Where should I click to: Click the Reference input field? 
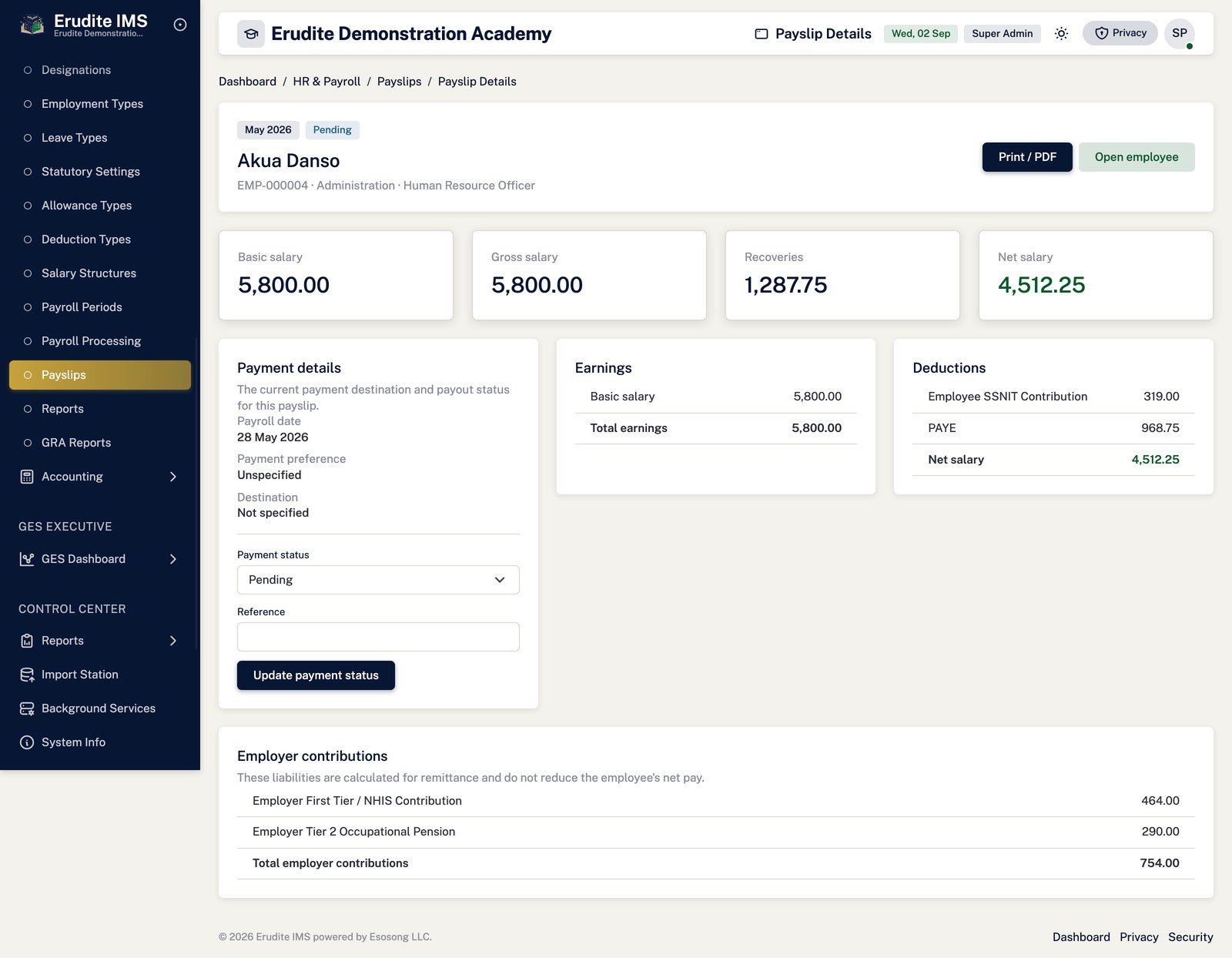pos(378,637)
